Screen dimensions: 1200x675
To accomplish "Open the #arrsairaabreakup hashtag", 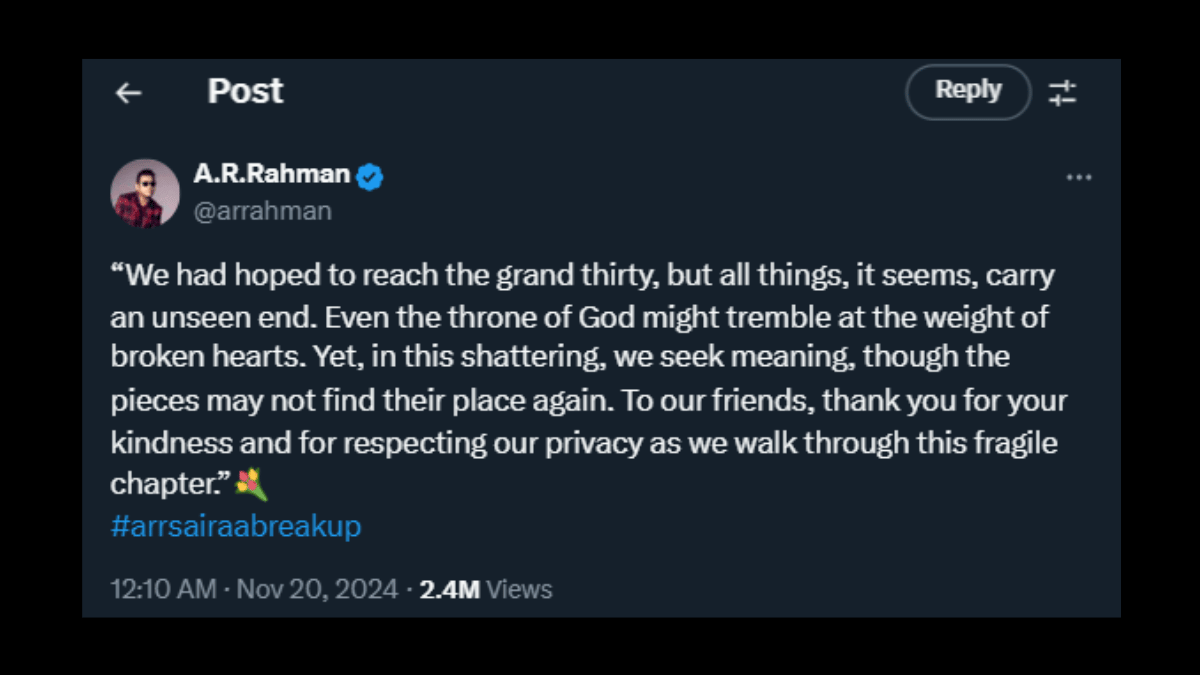I will click(235, 527).
